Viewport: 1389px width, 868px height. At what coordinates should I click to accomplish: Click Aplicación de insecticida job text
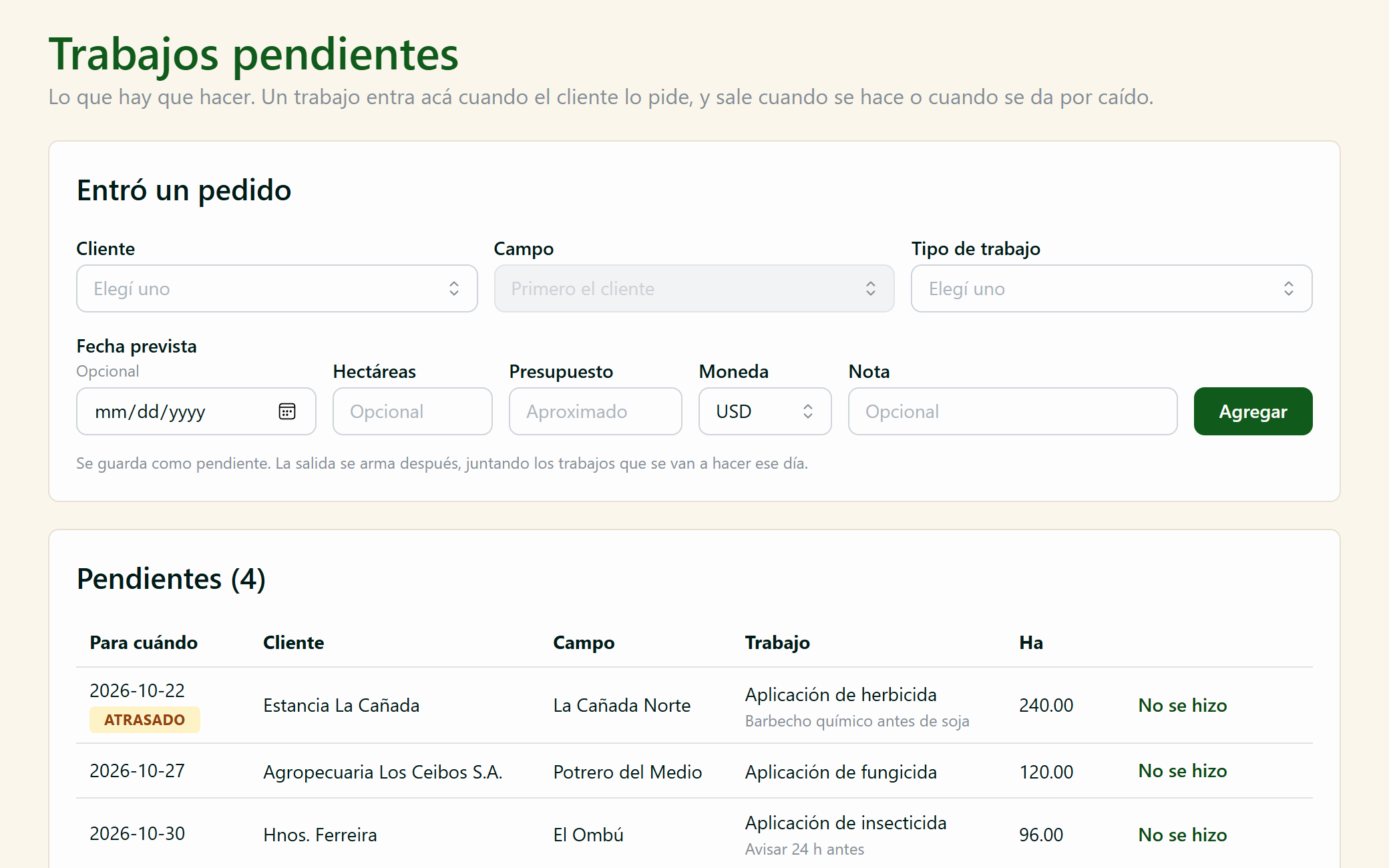point(846,823)
